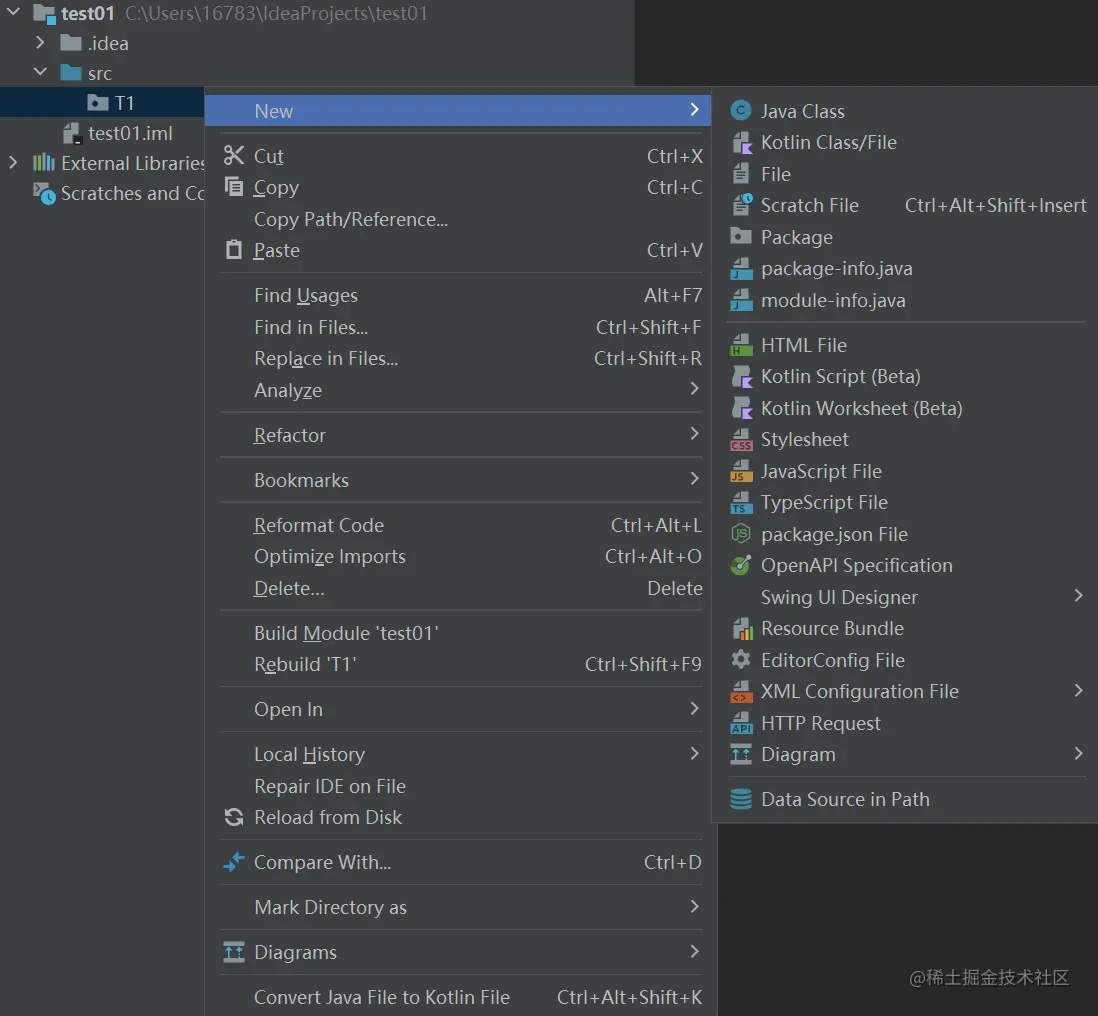Click the JavaScript File icon
1098x1016 pixels.
(x=741, y=471)
